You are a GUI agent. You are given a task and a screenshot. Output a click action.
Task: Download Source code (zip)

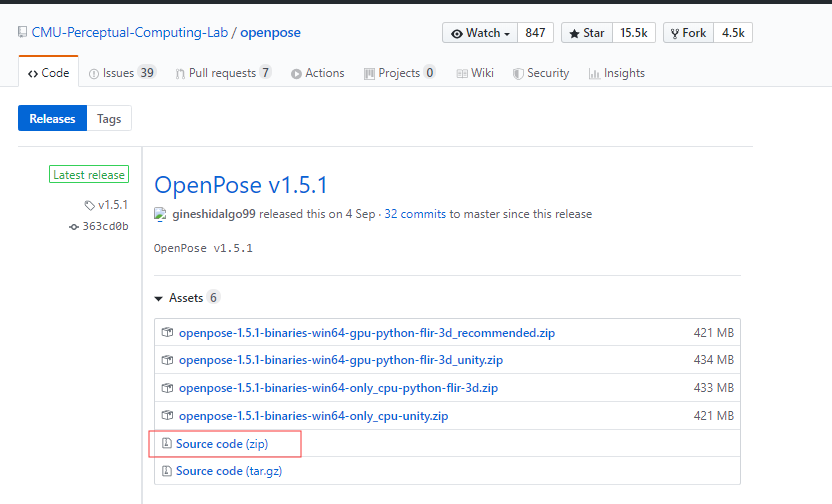click(222, 444)
